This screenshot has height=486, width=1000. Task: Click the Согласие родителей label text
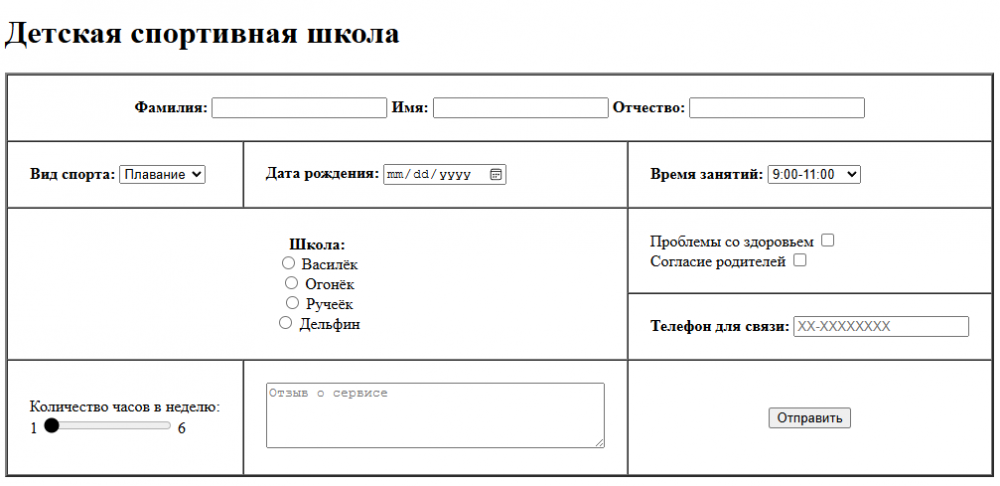tap(718, 261)
